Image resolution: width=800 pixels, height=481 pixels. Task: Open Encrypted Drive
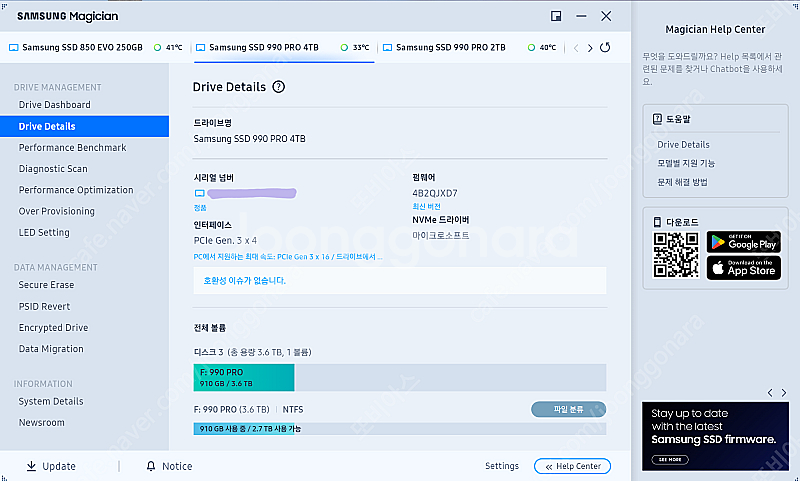pyautogui.click(x=54, y=327)
